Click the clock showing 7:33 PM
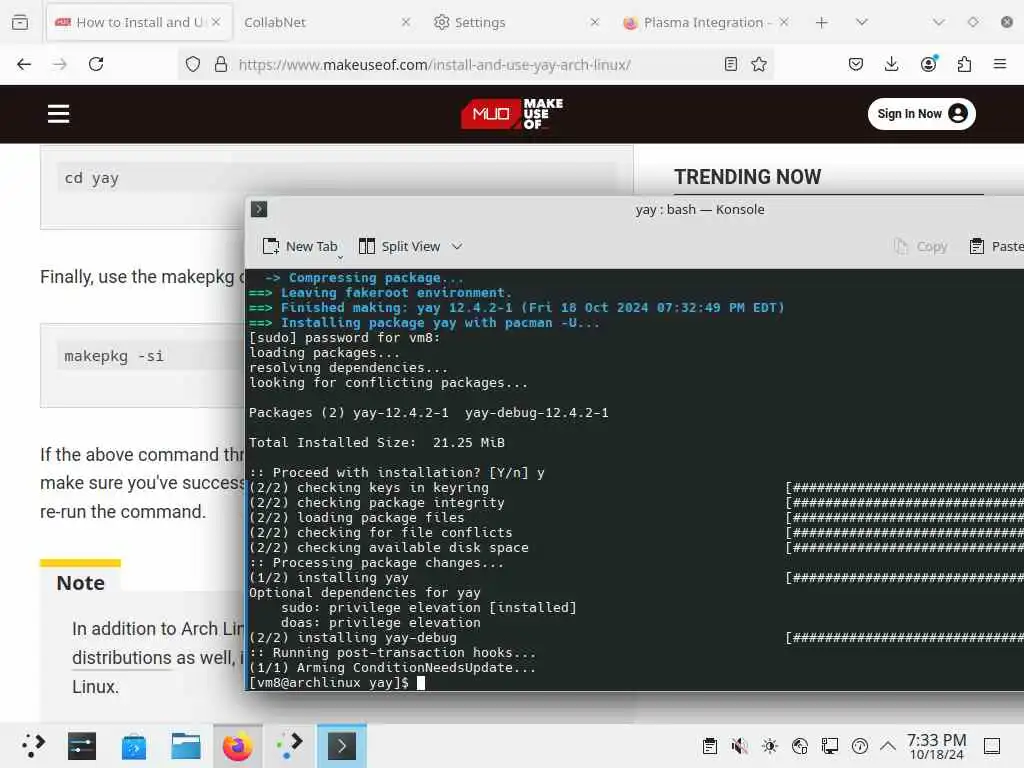This screenshot has width=1024, height=768. coord(936,746)
